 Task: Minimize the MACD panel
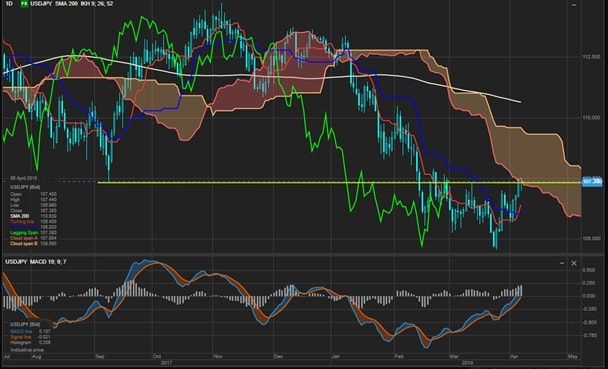tap(562, 263)
